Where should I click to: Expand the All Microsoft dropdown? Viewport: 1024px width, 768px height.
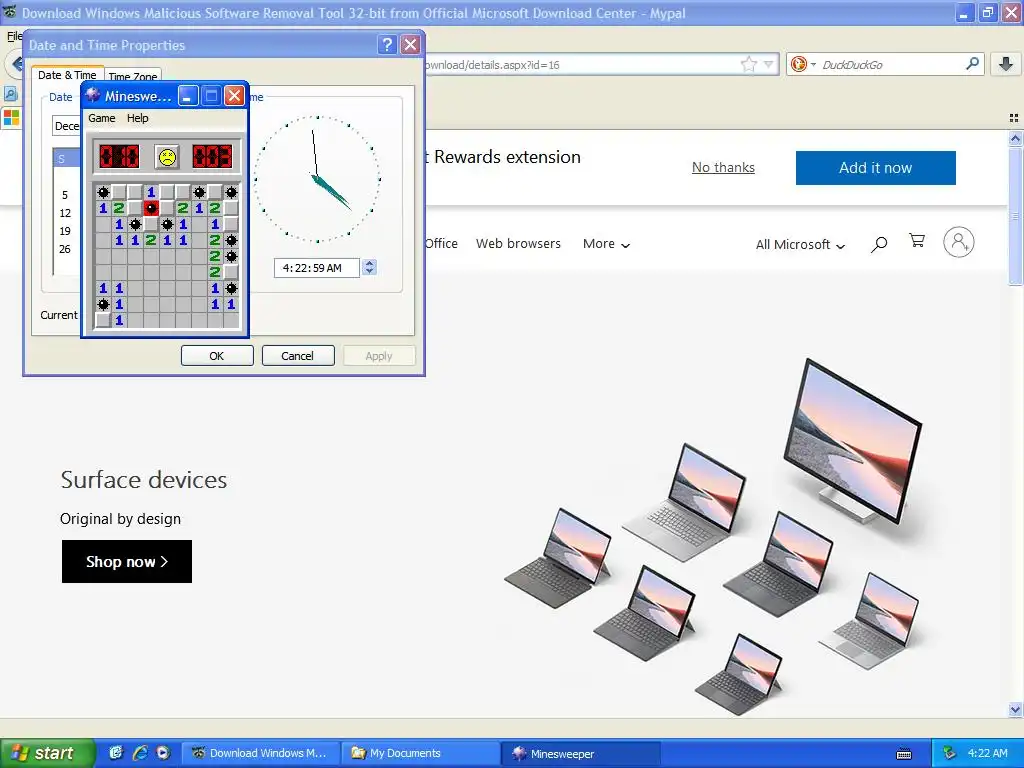pyautogui.click(x=800, y=245)
